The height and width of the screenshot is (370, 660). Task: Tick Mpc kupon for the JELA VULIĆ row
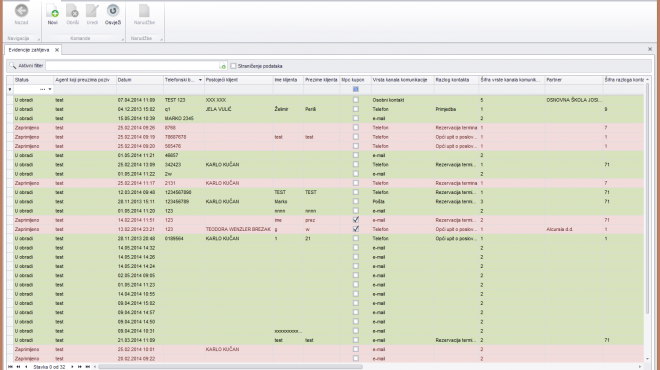[x=356, y=109]
